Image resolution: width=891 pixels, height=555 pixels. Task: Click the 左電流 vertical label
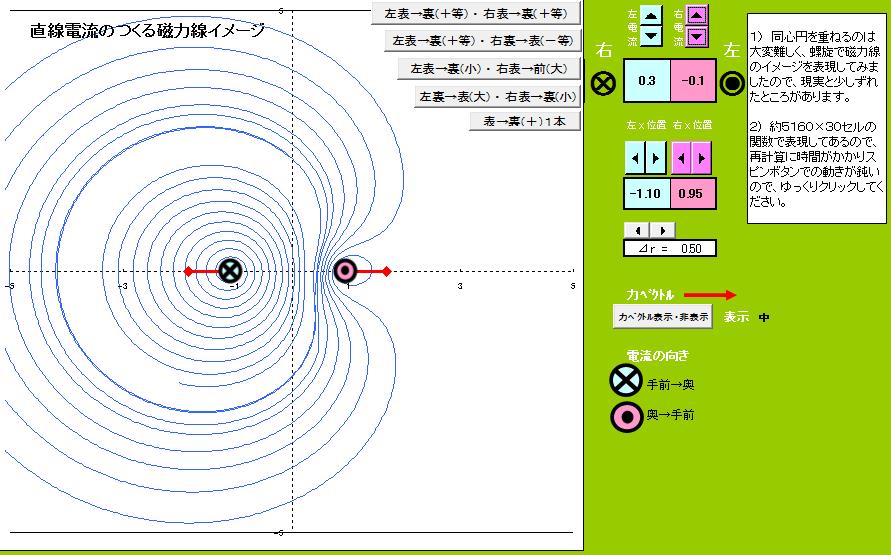point(632,27)
